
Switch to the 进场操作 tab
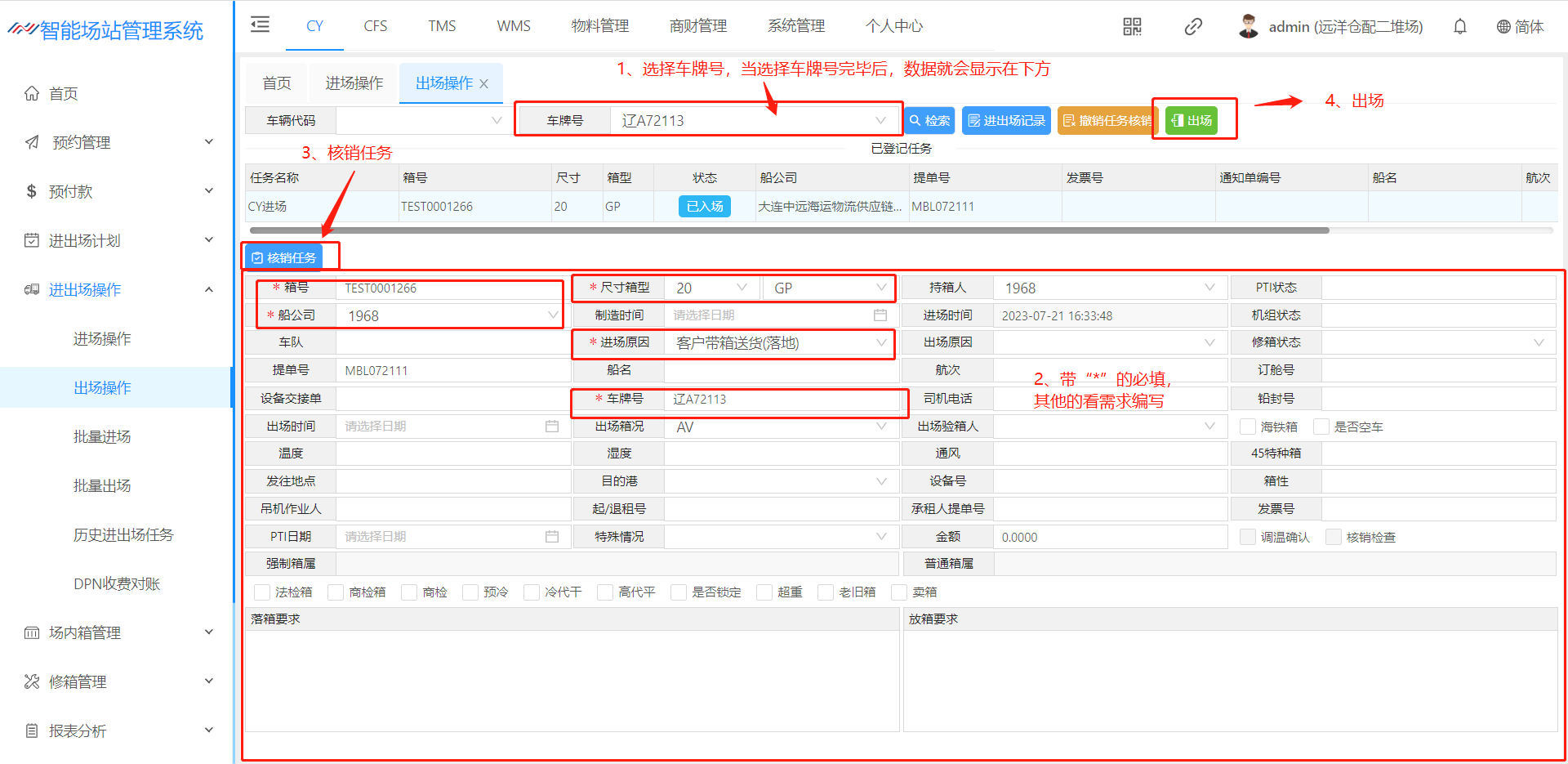coord(354,83)
